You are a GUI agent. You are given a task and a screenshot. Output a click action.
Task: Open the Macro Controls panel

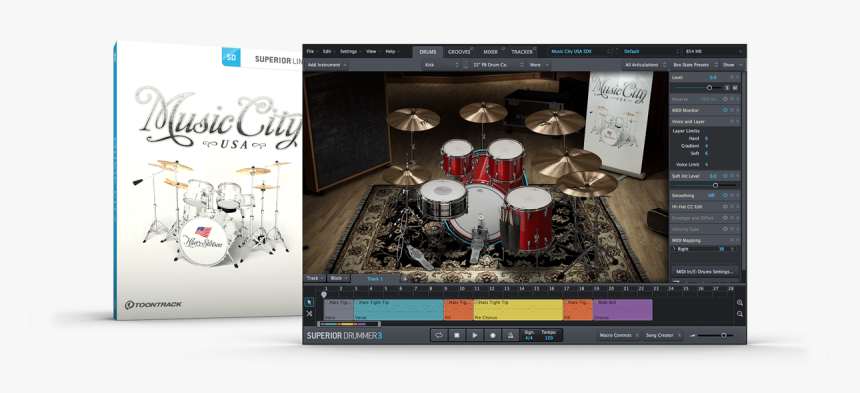pos(618,335)
